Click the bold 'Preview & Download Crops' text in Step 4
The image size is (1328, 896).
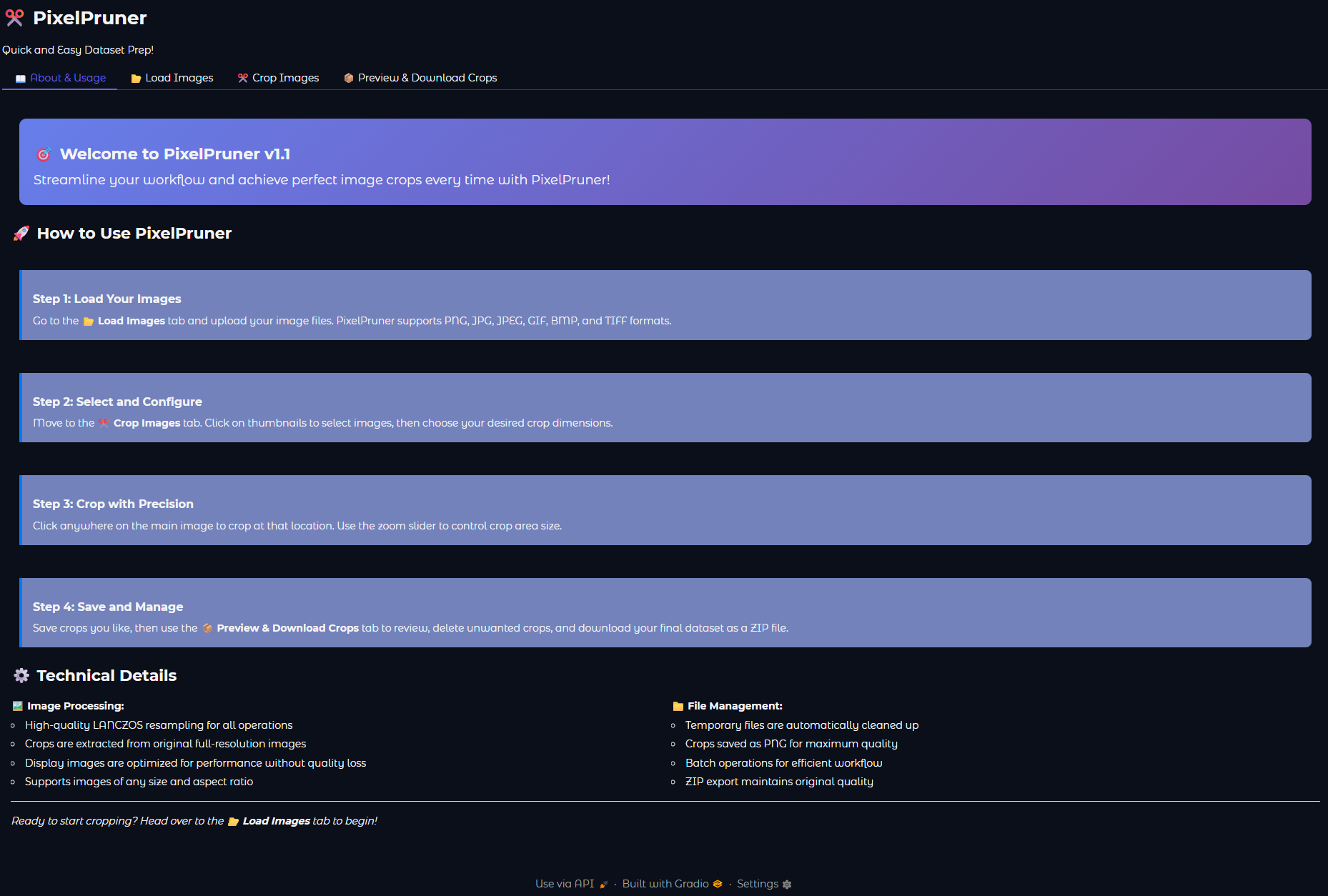pos(288,628)
